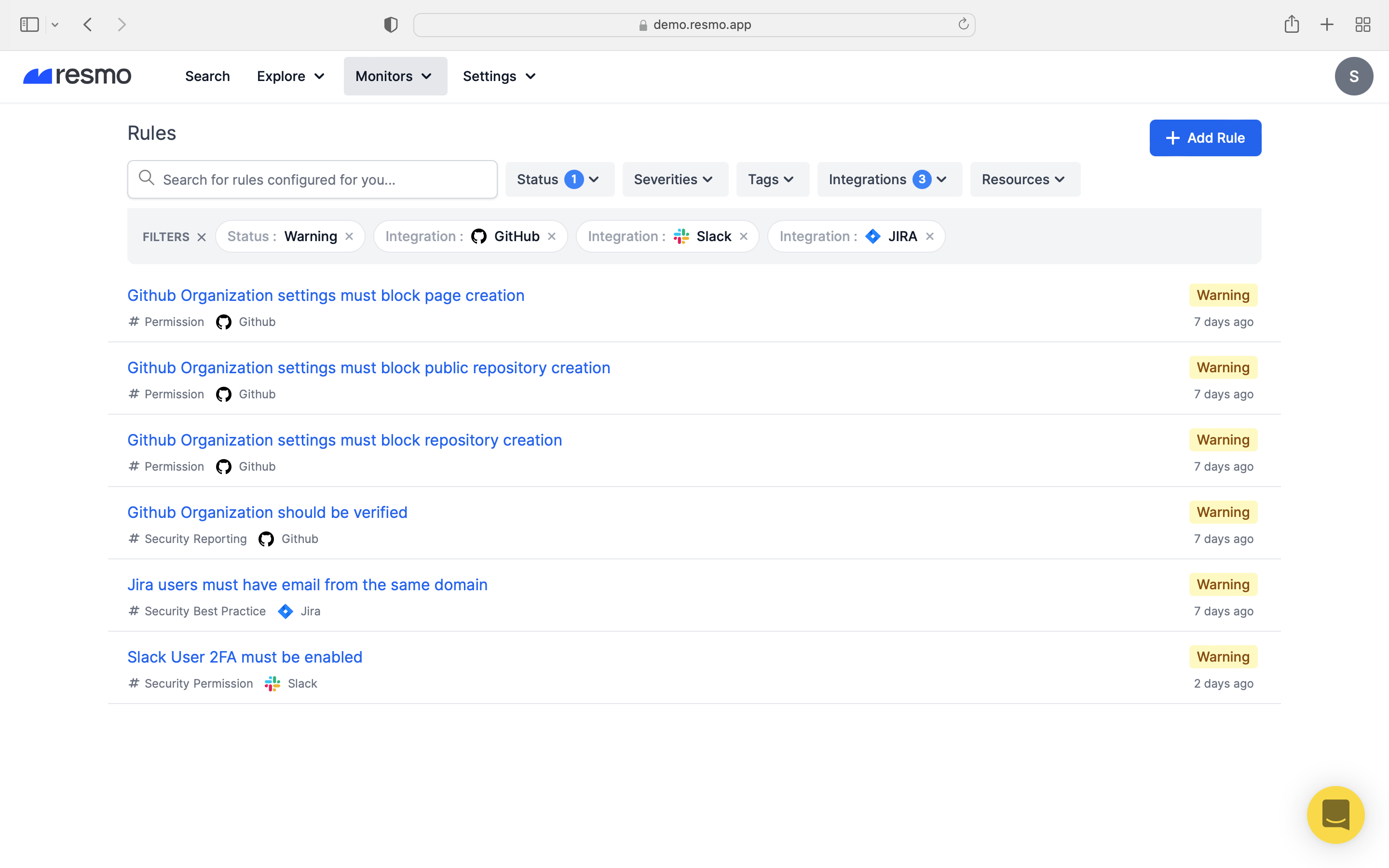The height and width of the screenshot is (868, 1389).
Task: Clear all filters with FILTERS x
Action: 202,237
